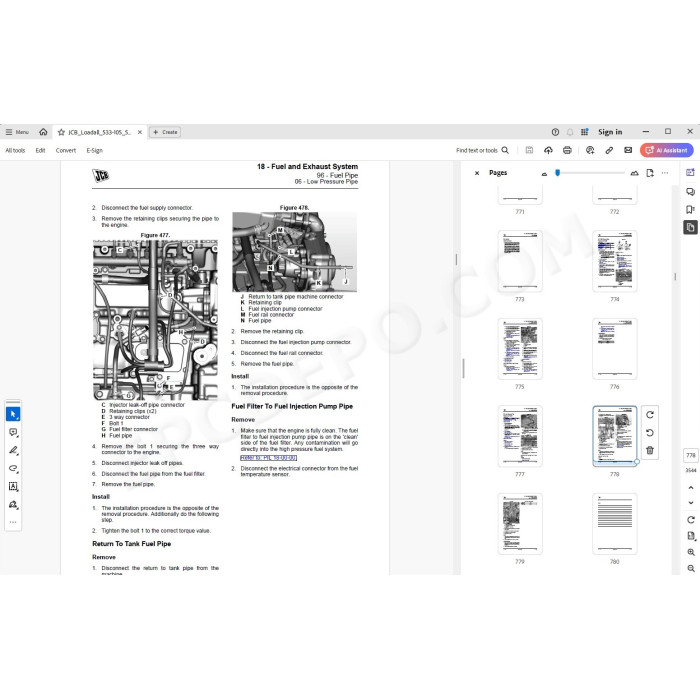
Task: Go to next page down chevron
Action: [691, 503]
